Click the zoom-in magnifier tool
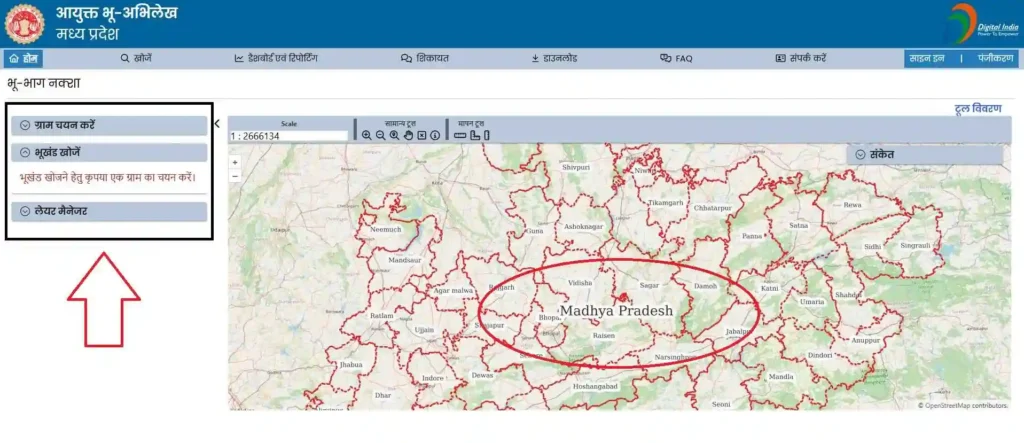1024x443 pixels. pos(367,135)
